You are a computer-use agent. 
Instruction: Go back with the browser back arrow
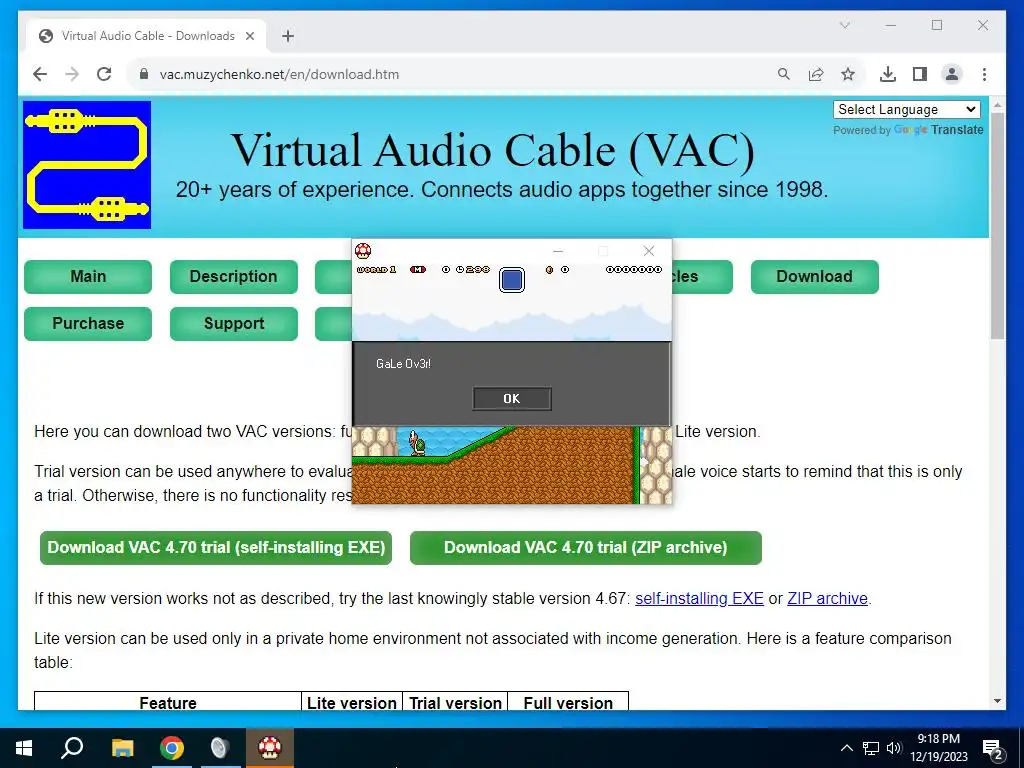(x=40, y=74)
